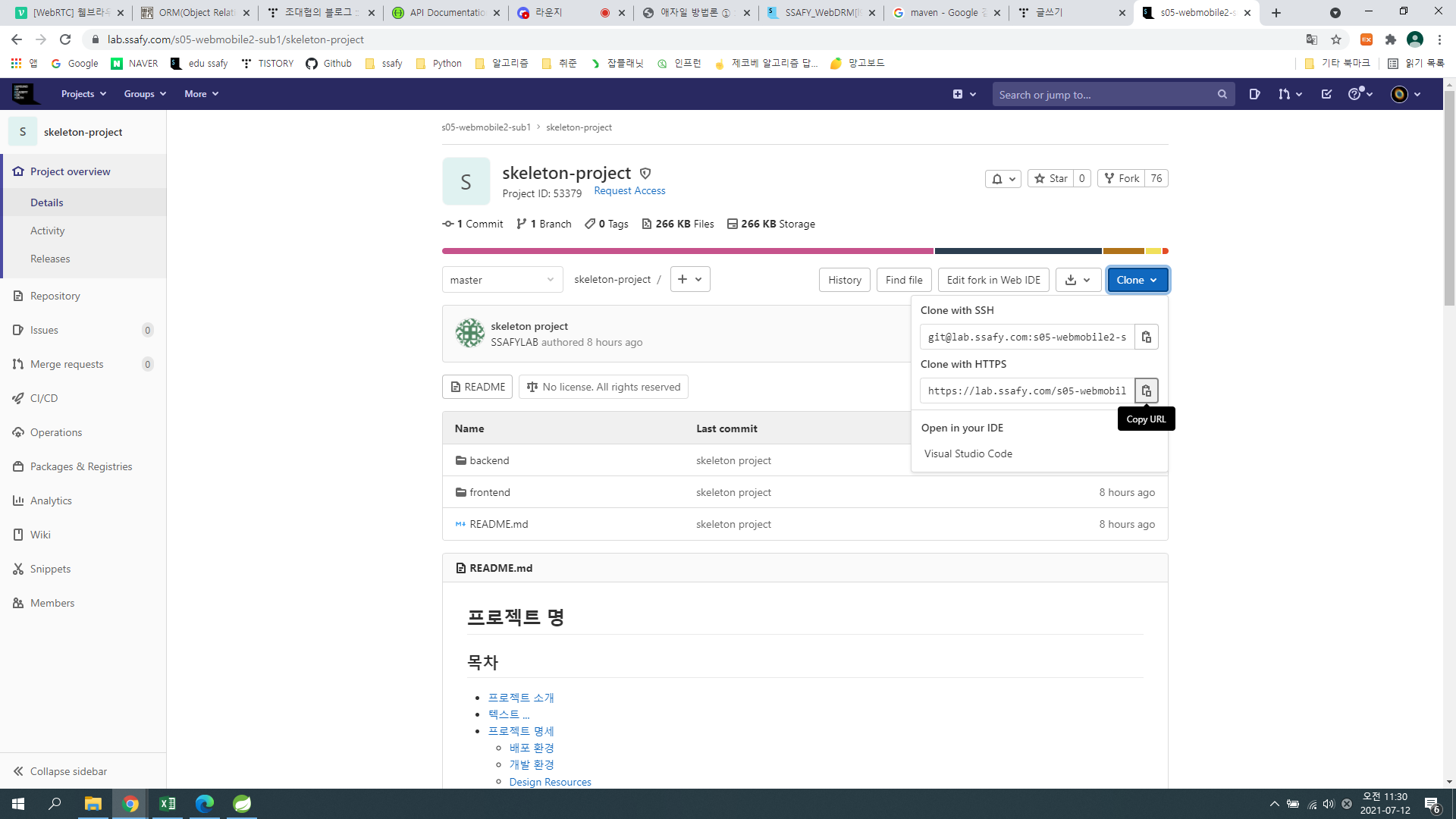This screenshot has width=1456, height=819.
Task: Expand the download source code dropdown
Action: 1078,280
